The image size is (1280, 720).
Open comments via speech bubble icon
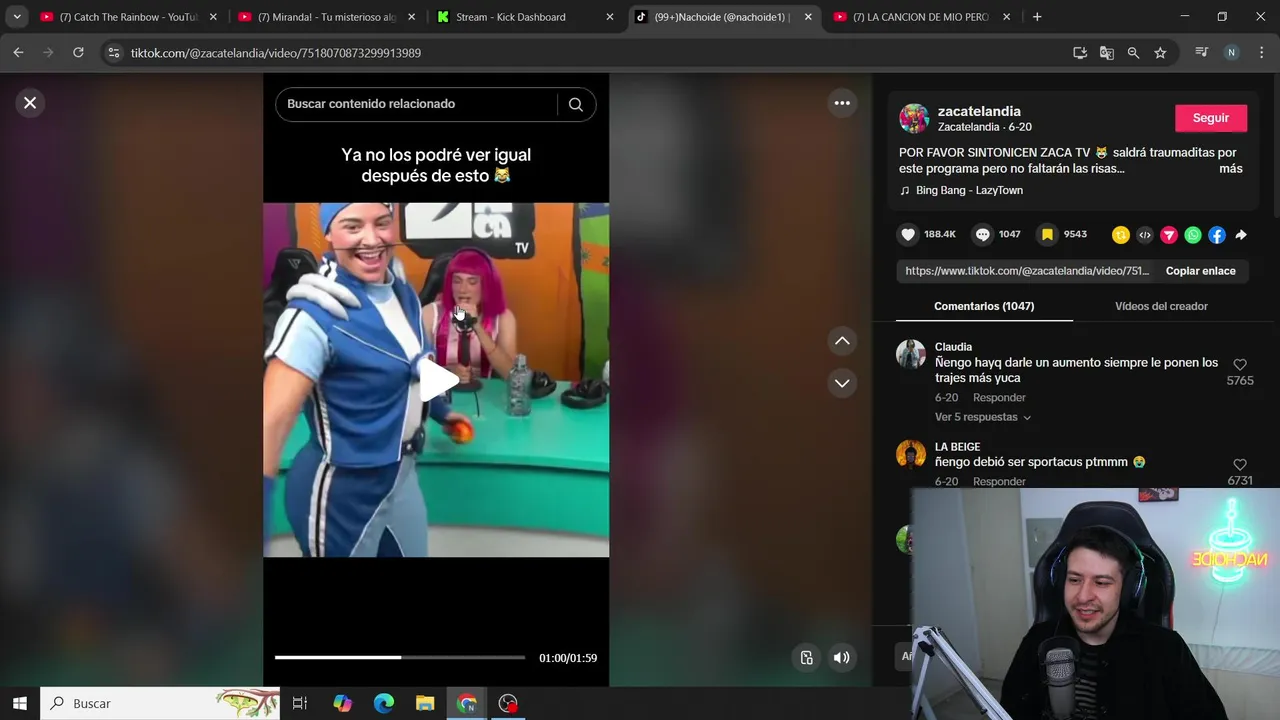point(983,235)
